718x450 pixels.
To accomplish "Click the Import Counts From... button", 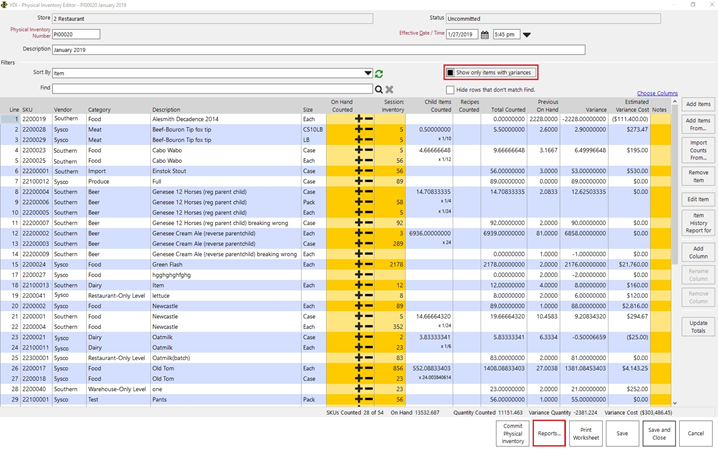I will (698, 151).
